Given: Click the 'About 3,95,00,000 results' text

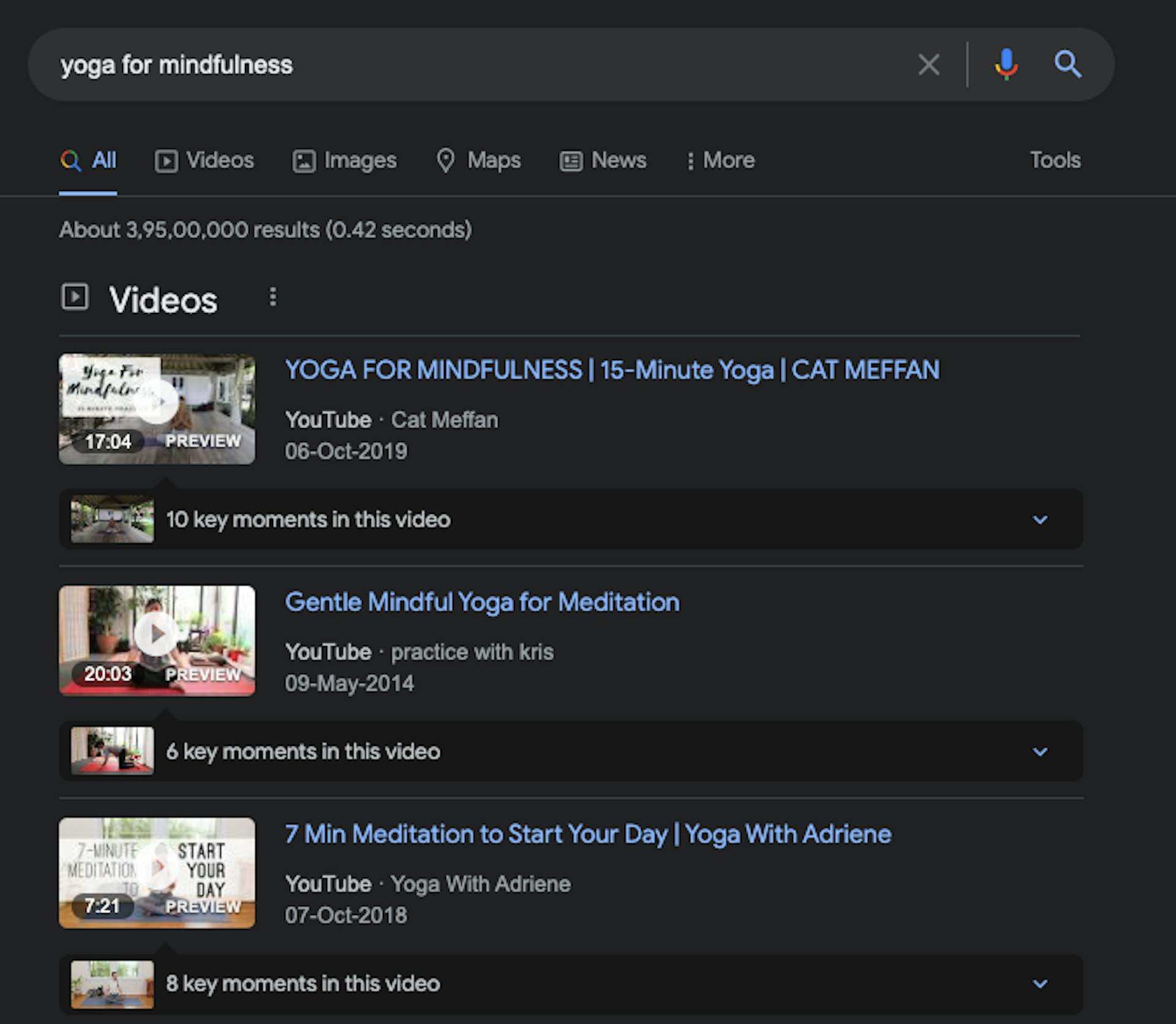Looking at the screenshot, I should (x=265, y=230).
